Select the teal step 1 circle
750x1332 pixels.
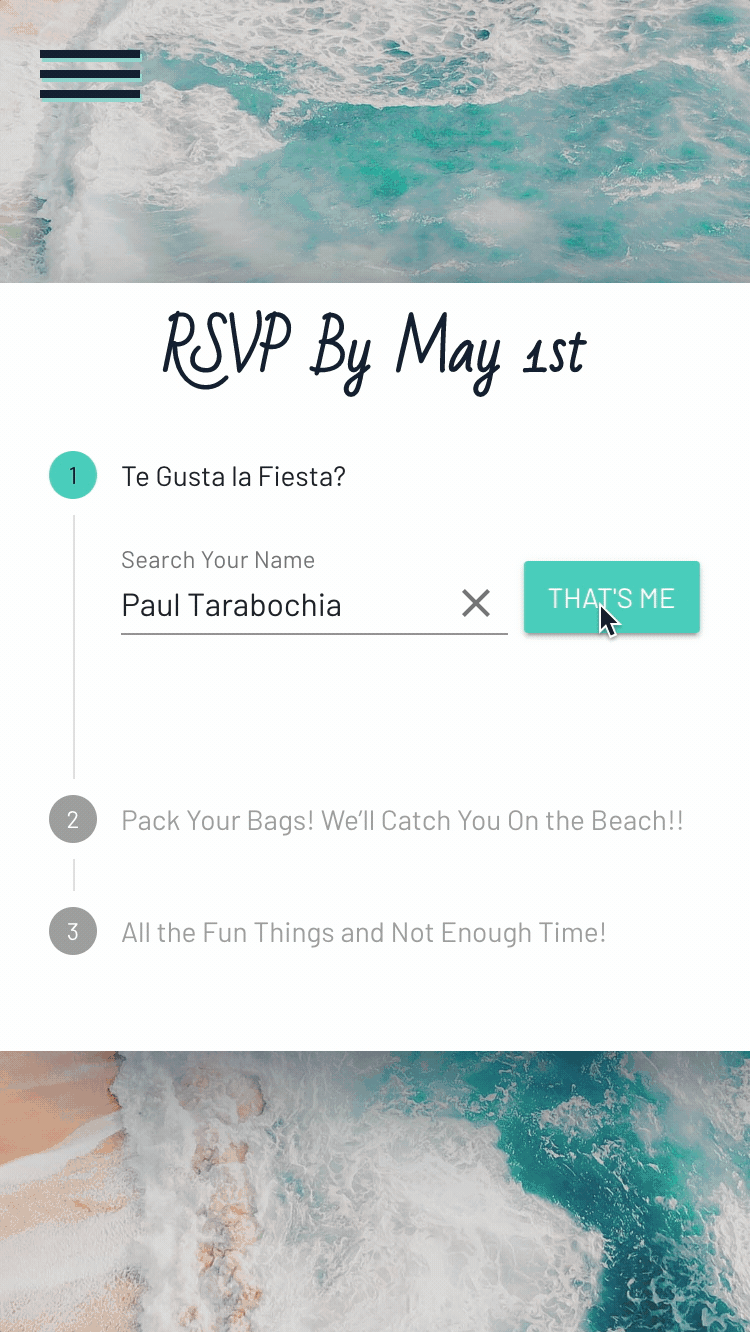[x=73, y=476]
